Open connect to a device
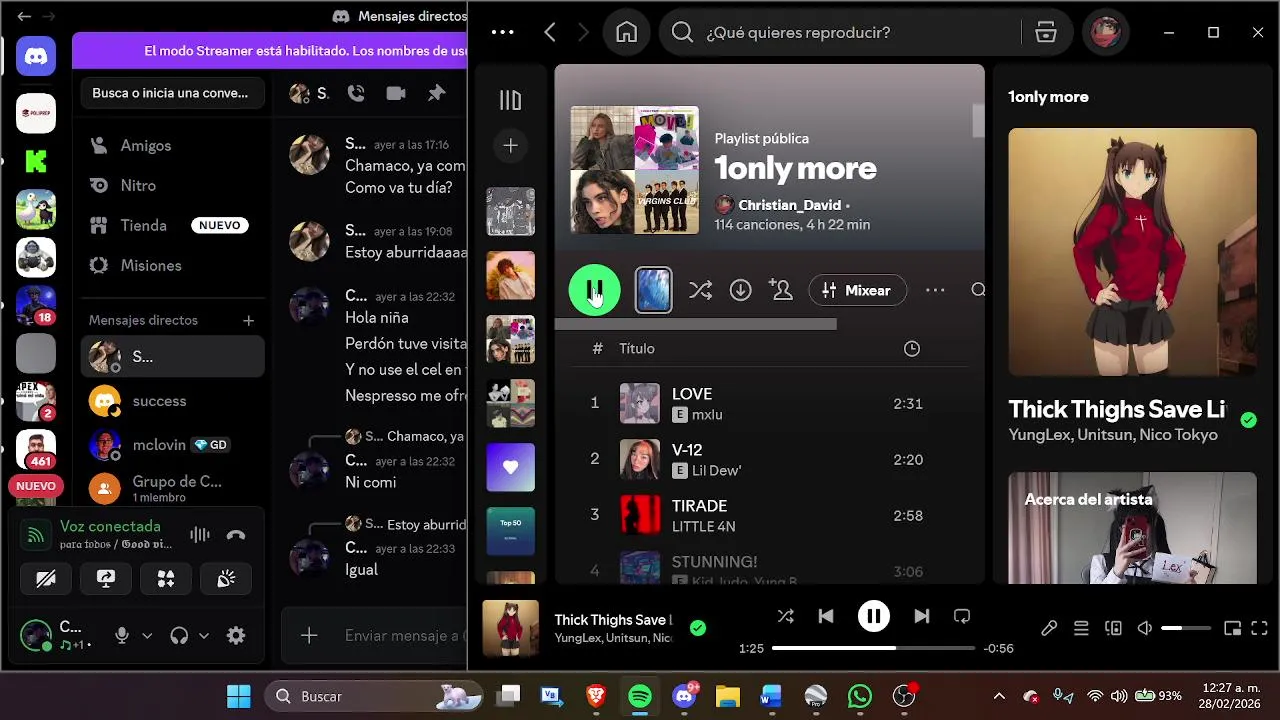Image resolution: width=1280 pixels, height=720 pixels. [1113, 629]
